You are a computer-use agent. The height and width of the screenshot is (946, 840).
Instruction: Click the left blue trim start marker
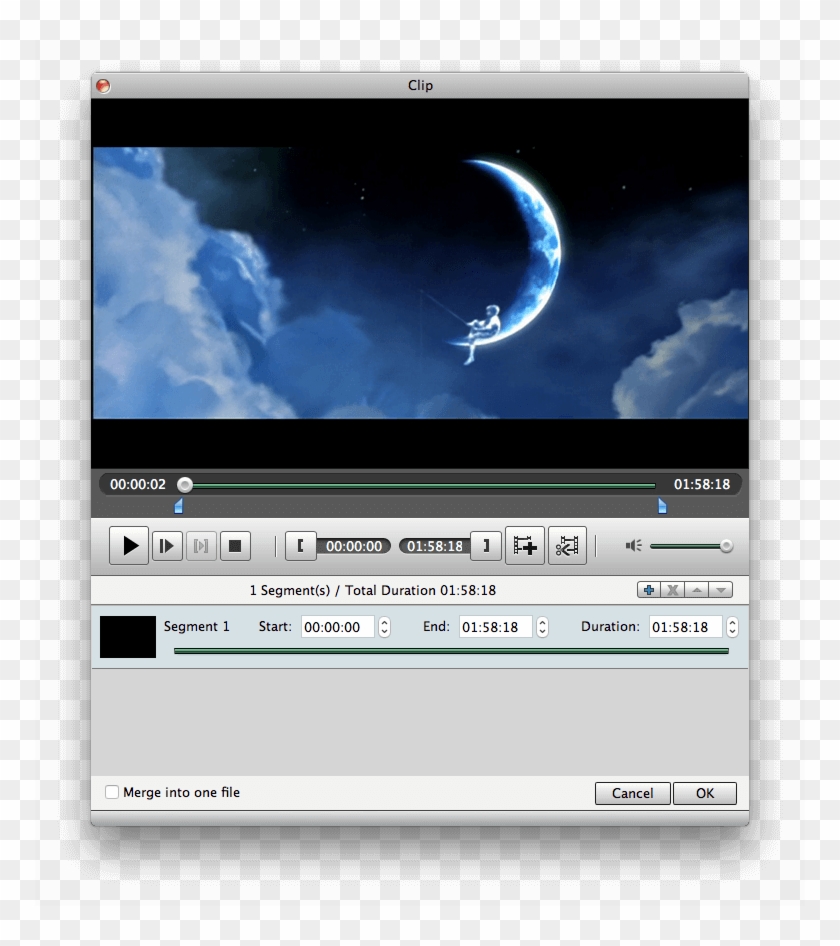(178, 506)
